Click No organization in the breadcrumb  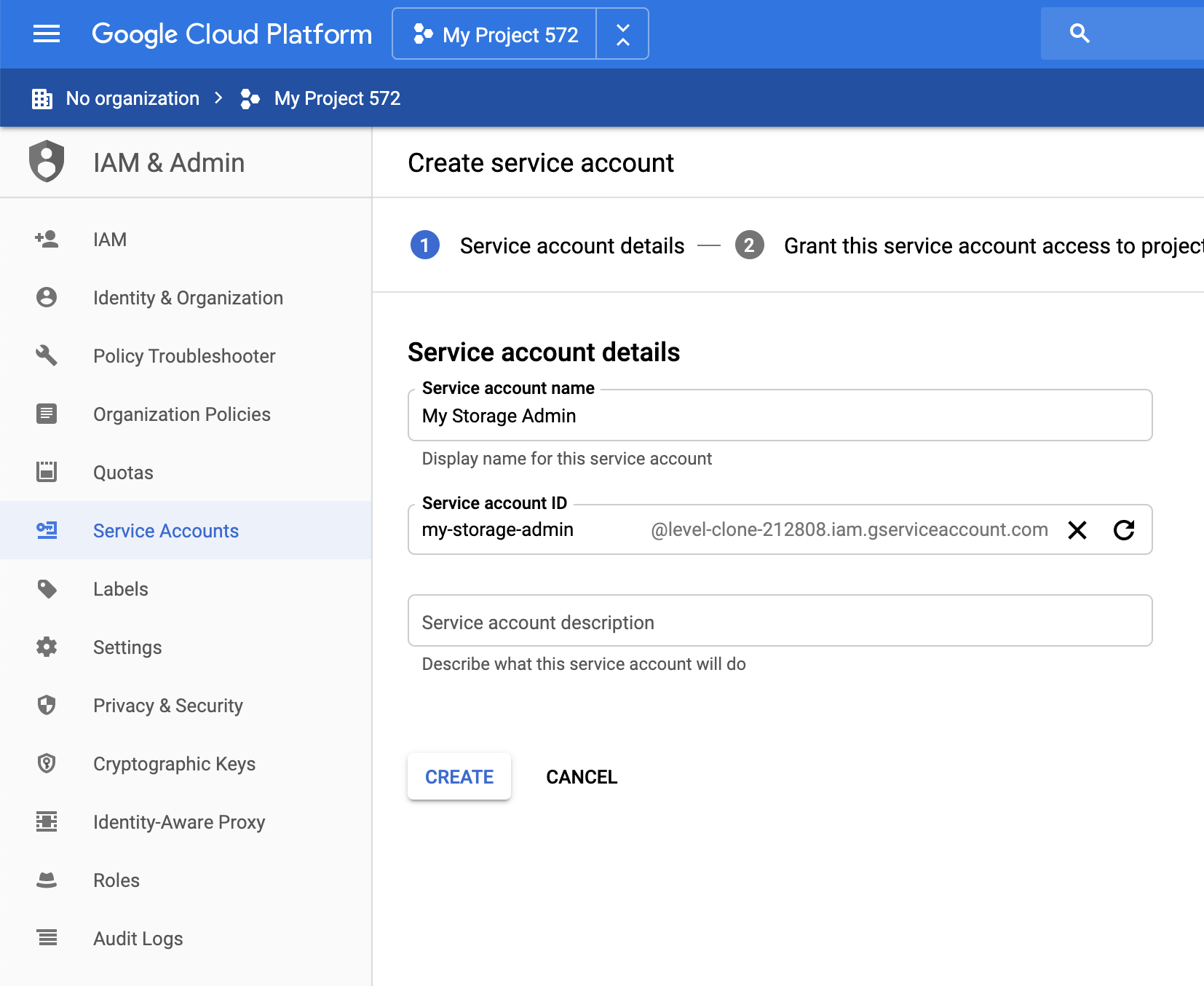click(132, 98)
